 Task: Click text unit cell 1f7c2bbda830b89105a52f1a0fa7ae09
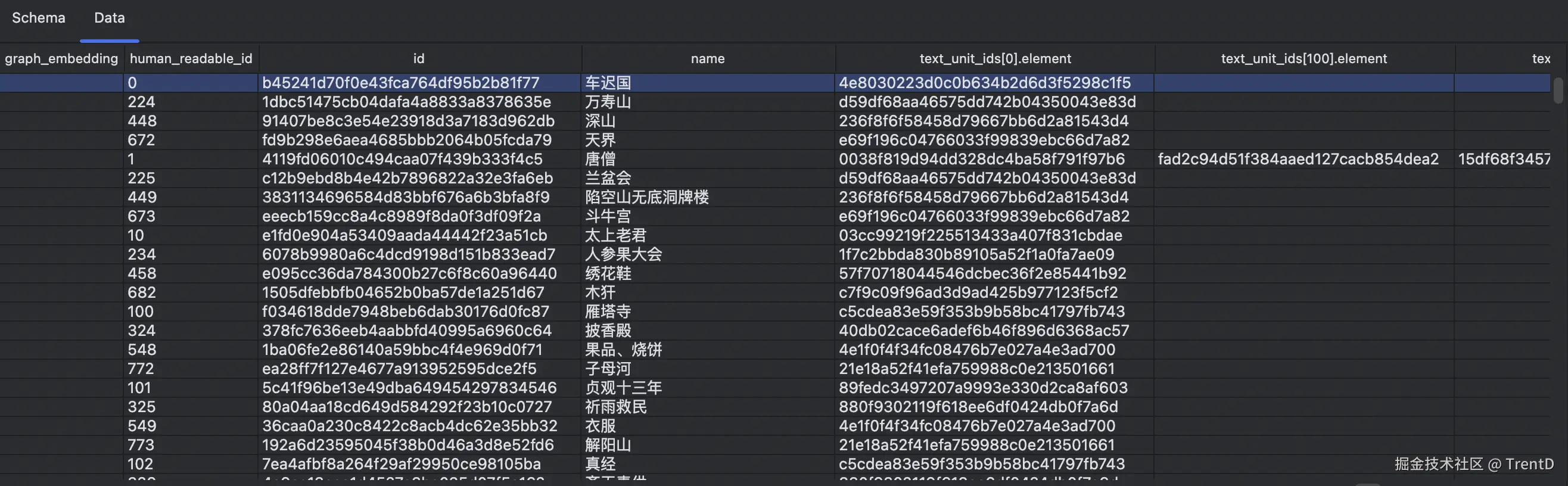995,254
